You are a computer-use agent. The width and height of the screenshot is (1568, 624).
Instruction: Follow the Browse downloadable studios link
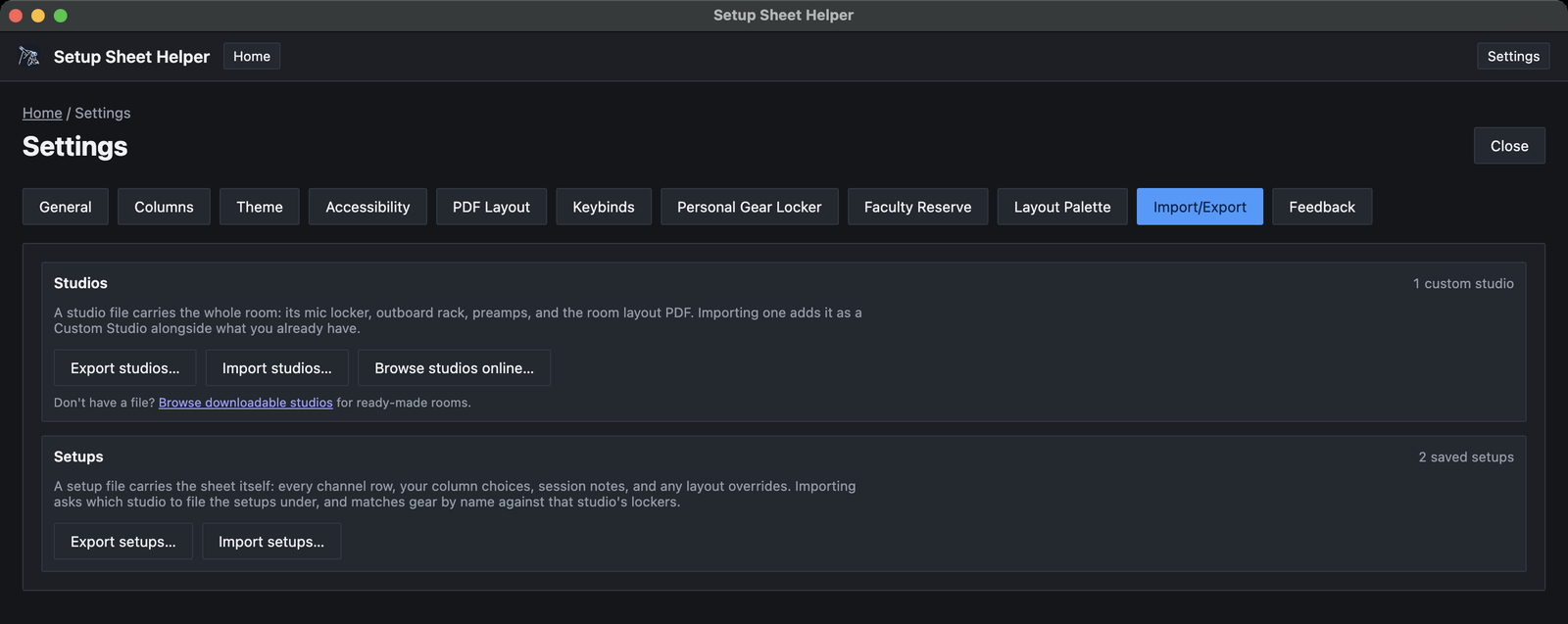(246, 403)
